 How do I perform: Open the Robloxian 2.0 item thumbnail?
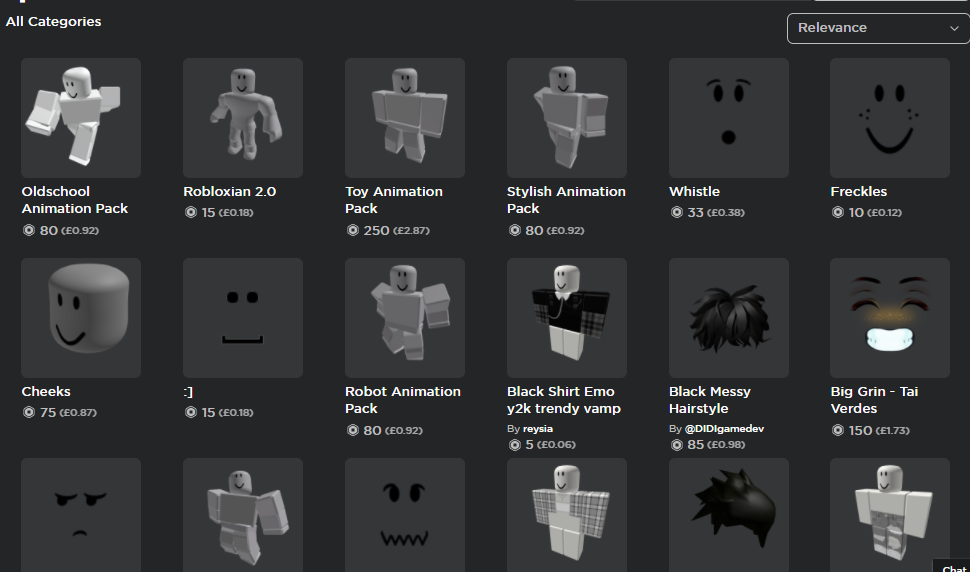pos(243,118)
